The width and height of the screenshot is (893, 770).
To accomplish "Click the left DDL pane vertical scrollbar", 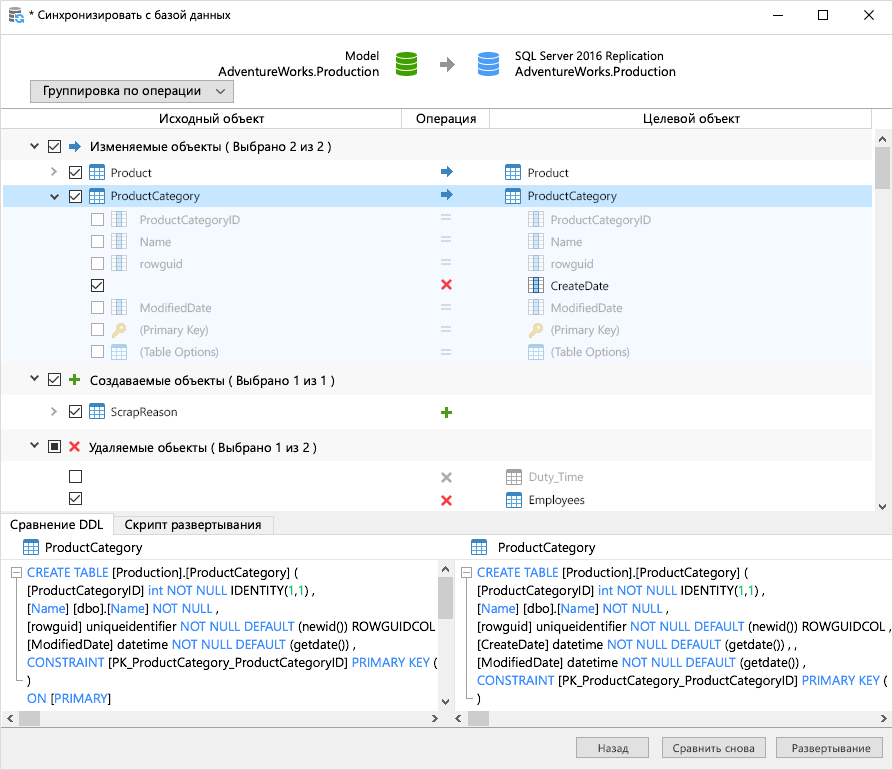I will (x=445, y=636).
